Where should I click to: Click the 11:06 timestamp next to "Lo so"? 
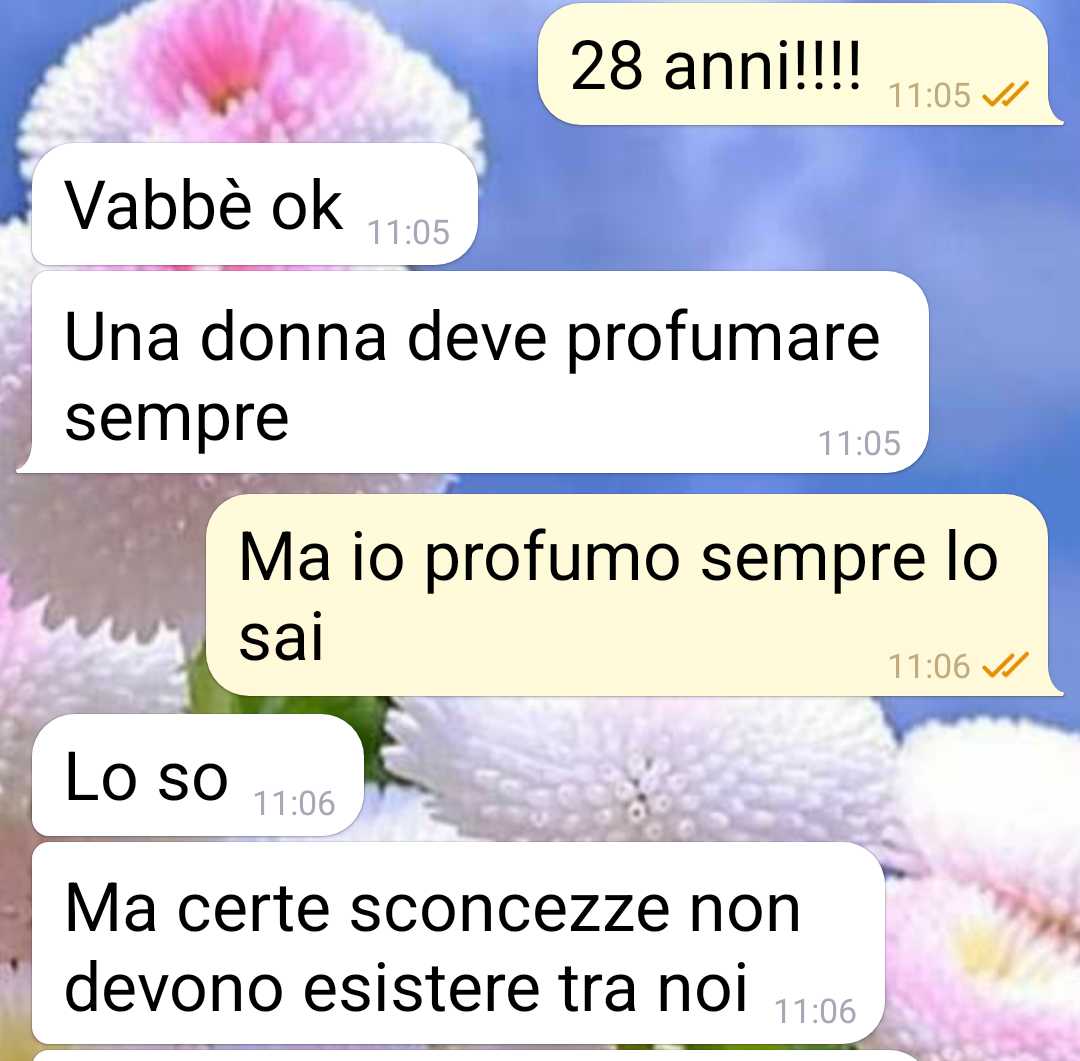click(294, 803)
